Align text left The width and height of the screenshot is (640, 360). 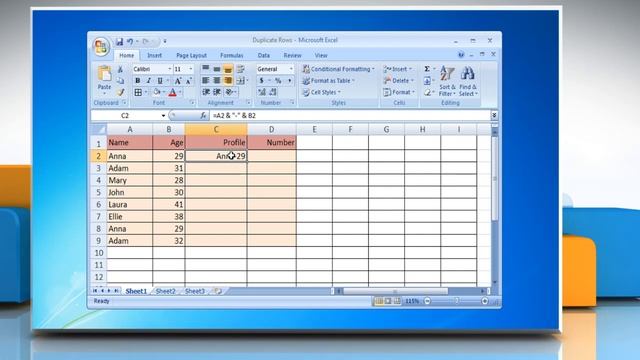coord(206,81)
